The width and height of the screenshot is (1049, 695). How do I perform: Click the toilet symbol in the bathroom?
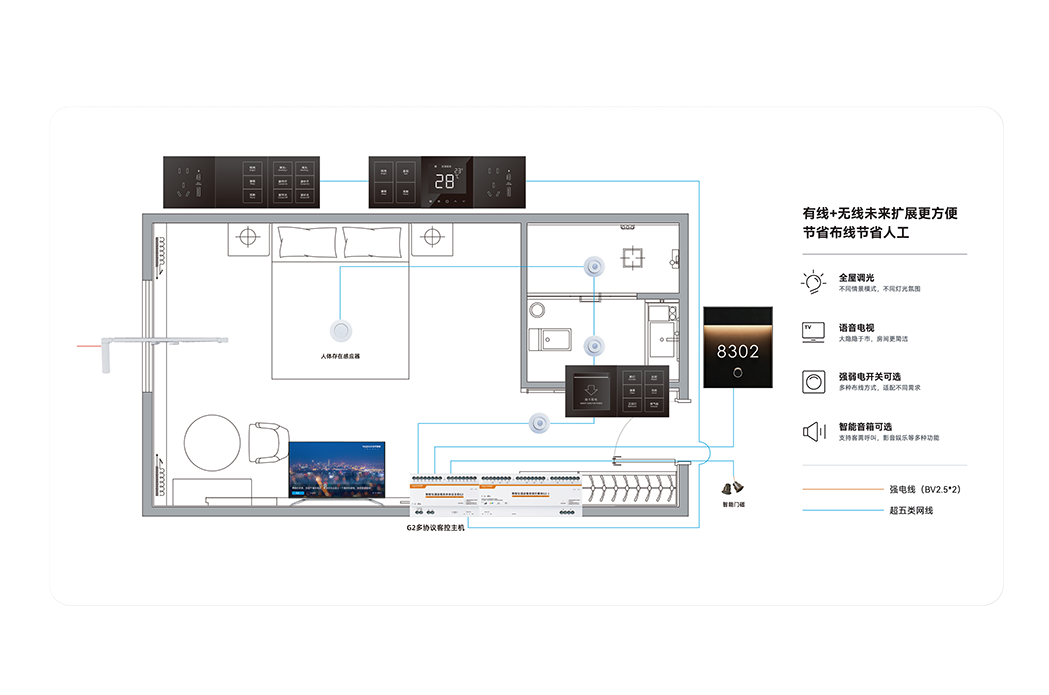tap(549, 339)
